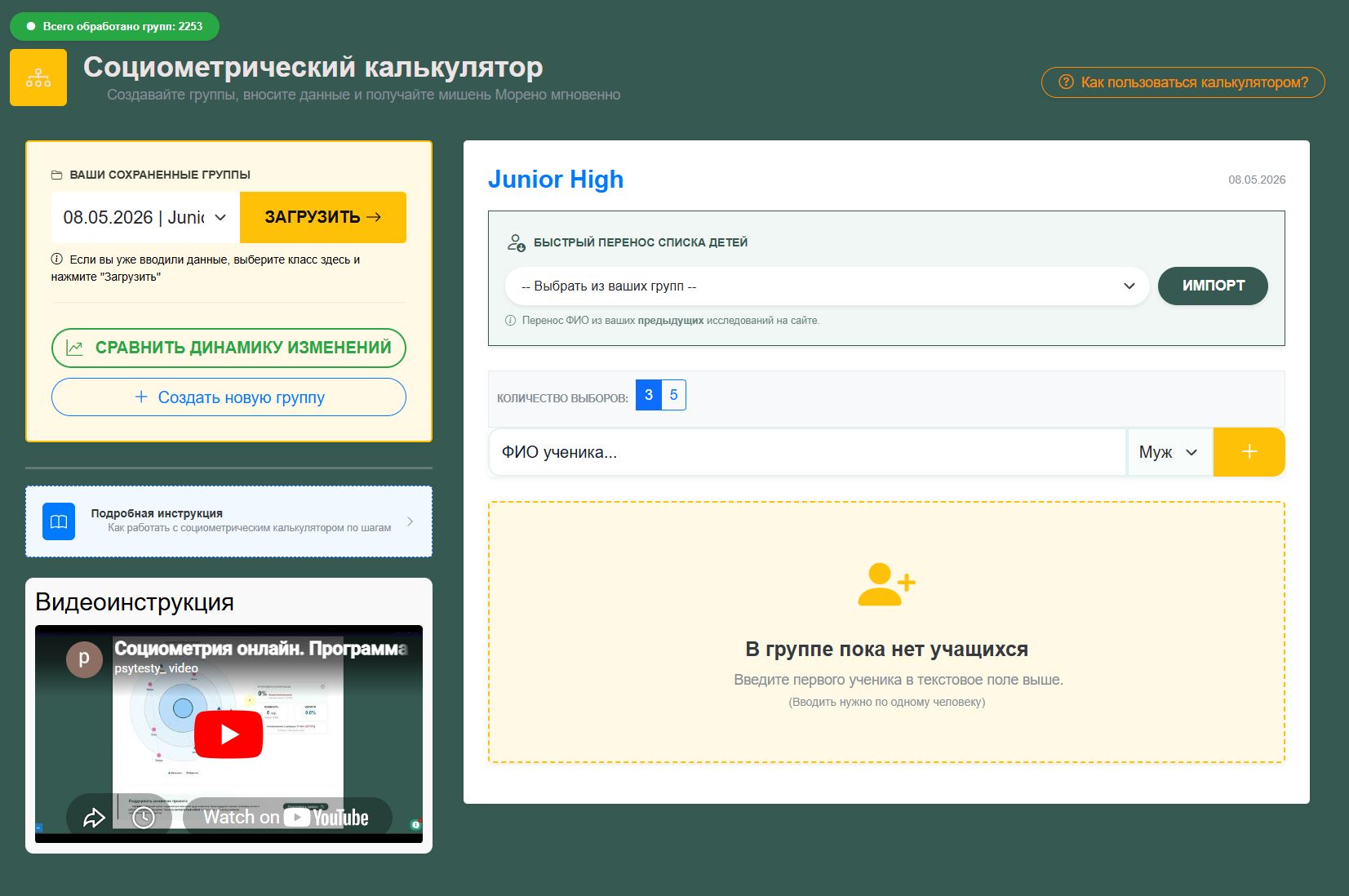Click 'Watch on YouTube' link
The image size is (1349, 896).
point(286,817)
